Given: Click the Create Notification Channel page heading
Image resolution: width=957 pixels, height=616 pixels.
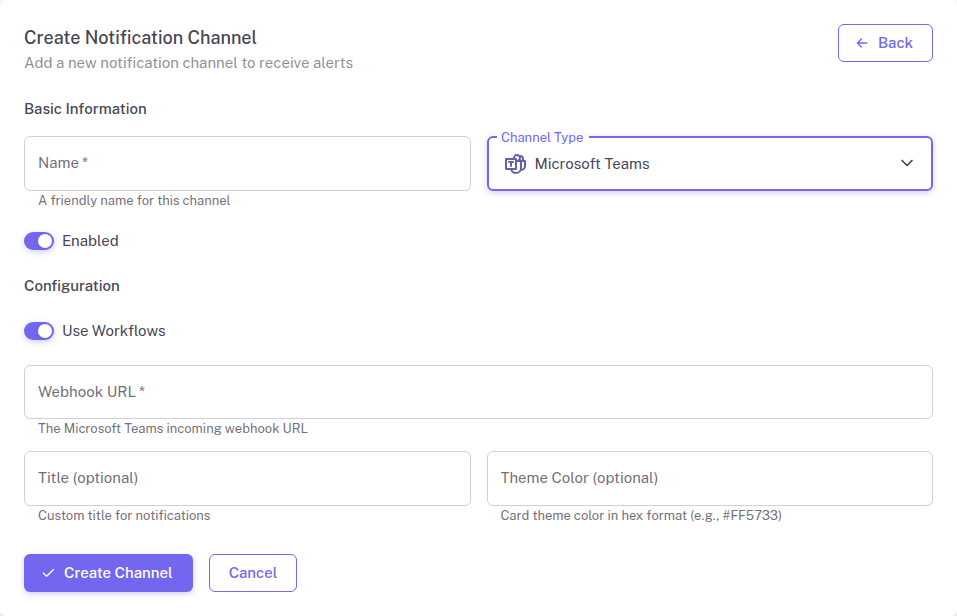Looking at the screenshot, I should tap(140, 37).
